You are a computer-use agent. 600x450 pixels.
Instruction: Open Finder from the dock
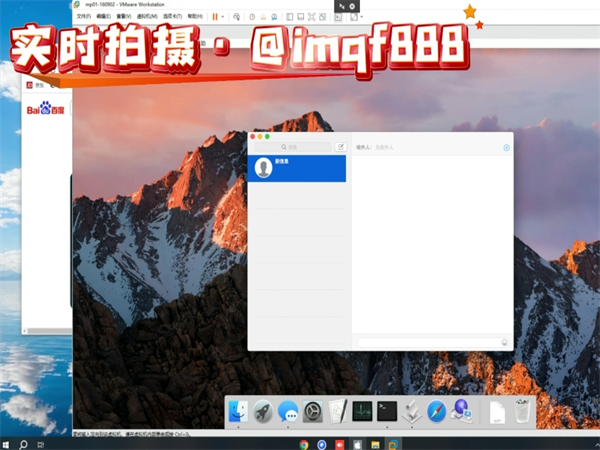[239, 411]
